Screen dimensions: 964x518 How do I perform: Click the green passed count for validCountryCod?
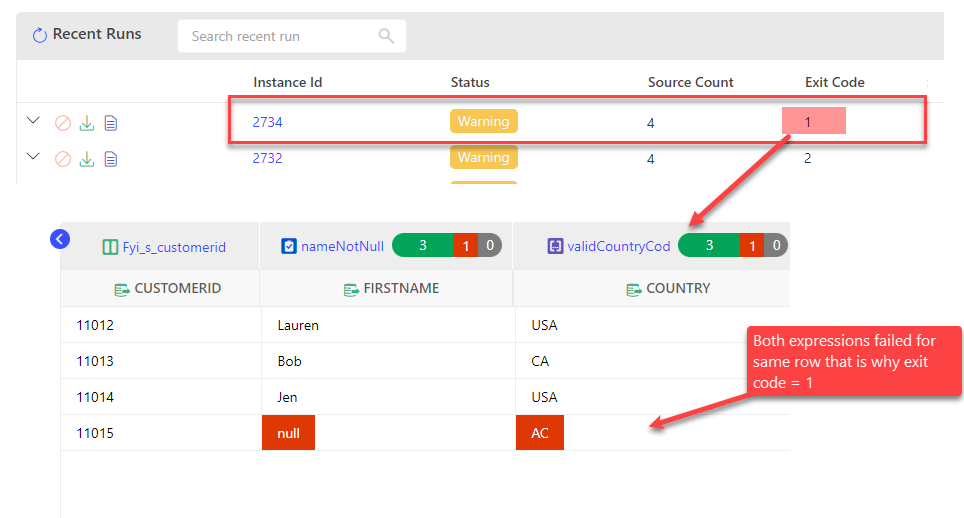(709, 245)
